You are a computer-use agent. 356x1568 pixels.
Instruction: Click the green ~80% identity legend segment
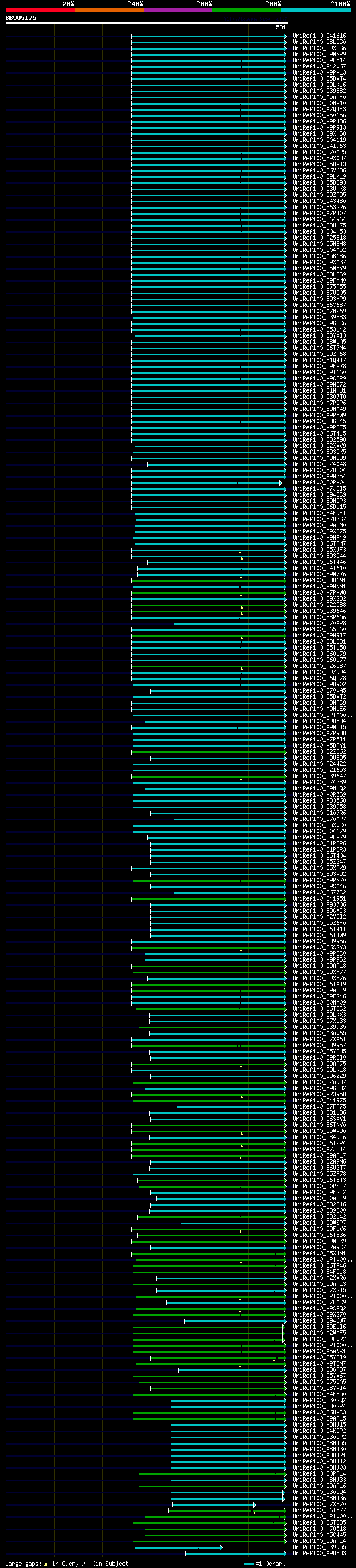point(247,10)
